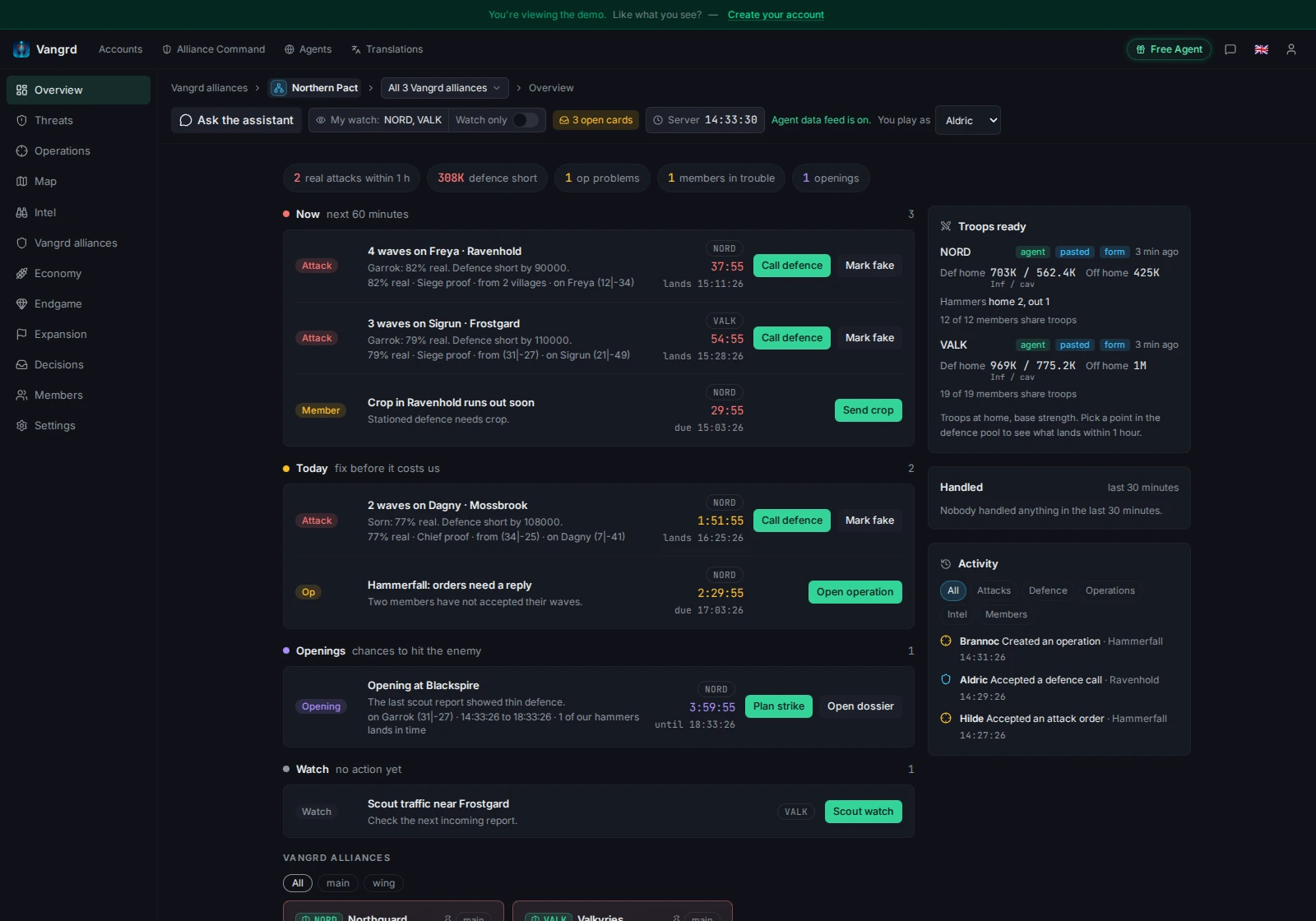Click the chevron after Vangrd alliances breadcrumb
The height and width of the screenshot is (921, 1316).
click(257, 88)
